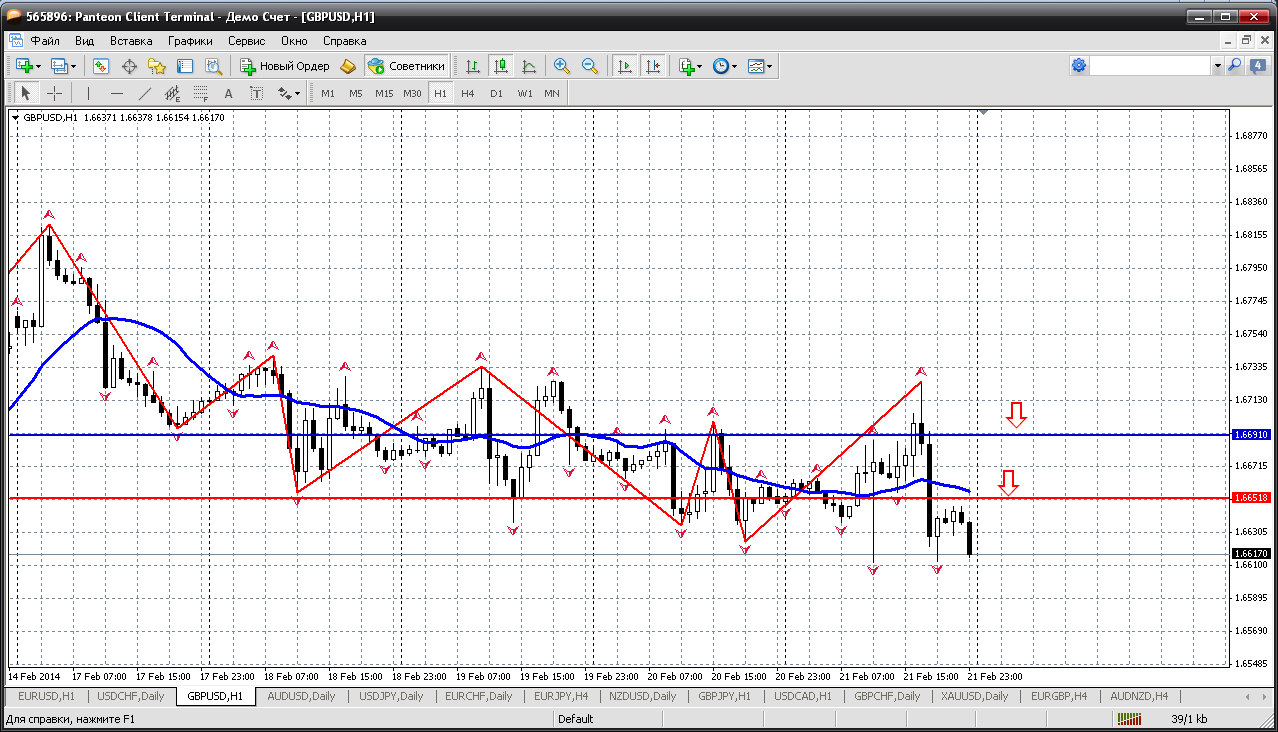Select the Arrows objects icon
Viewport: 1278px width, 732px height.
pos(284,93)
